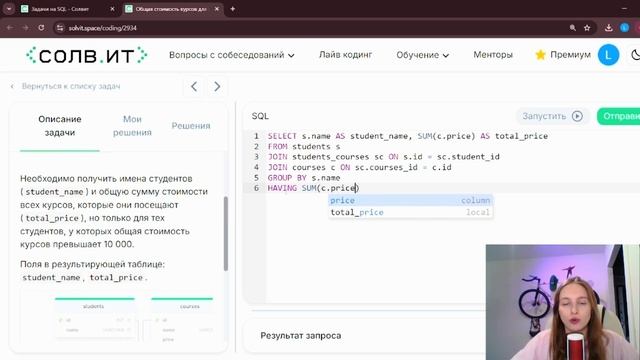Expand the Вопросы с собеседований menu
The image size is (640, 360).
231,55
